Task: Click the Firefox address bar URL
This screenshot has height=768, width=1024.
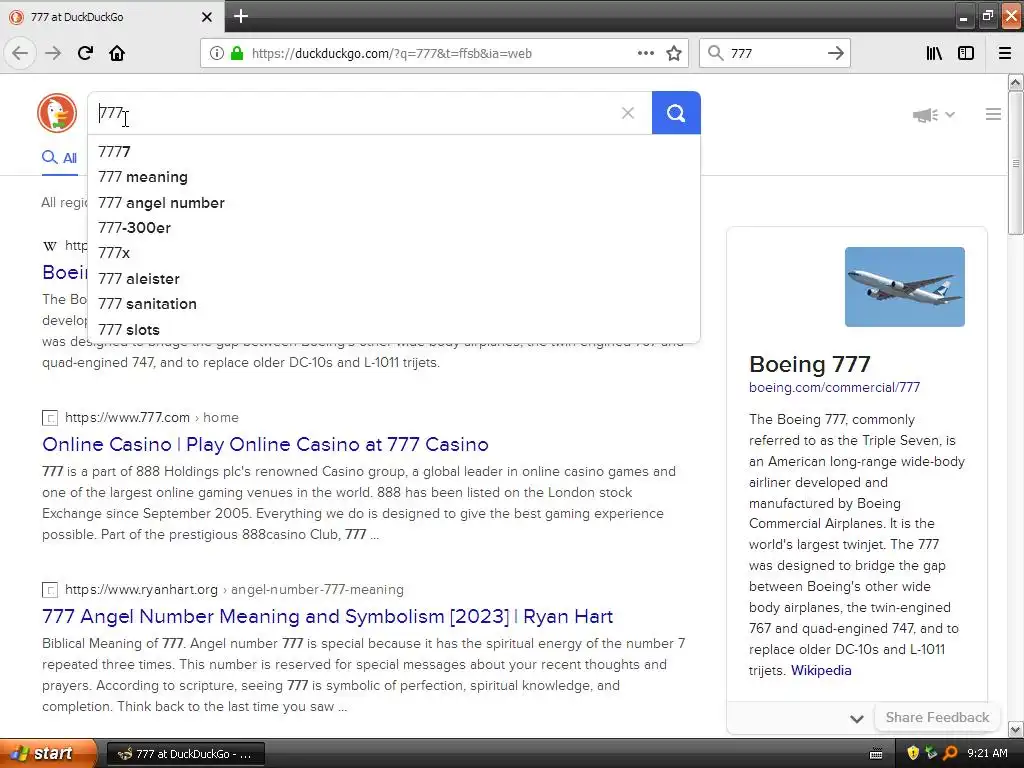Action: (x=391, y=54)
